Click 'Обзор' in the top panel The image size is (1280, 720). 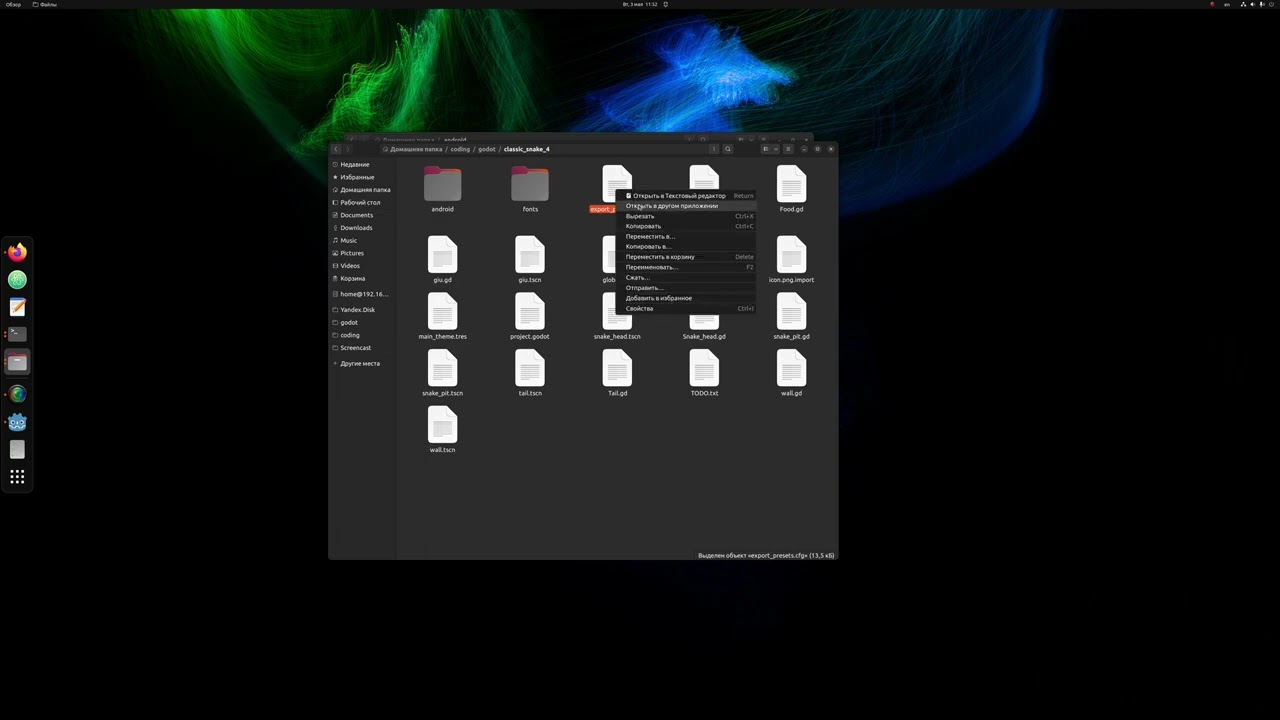13,4
